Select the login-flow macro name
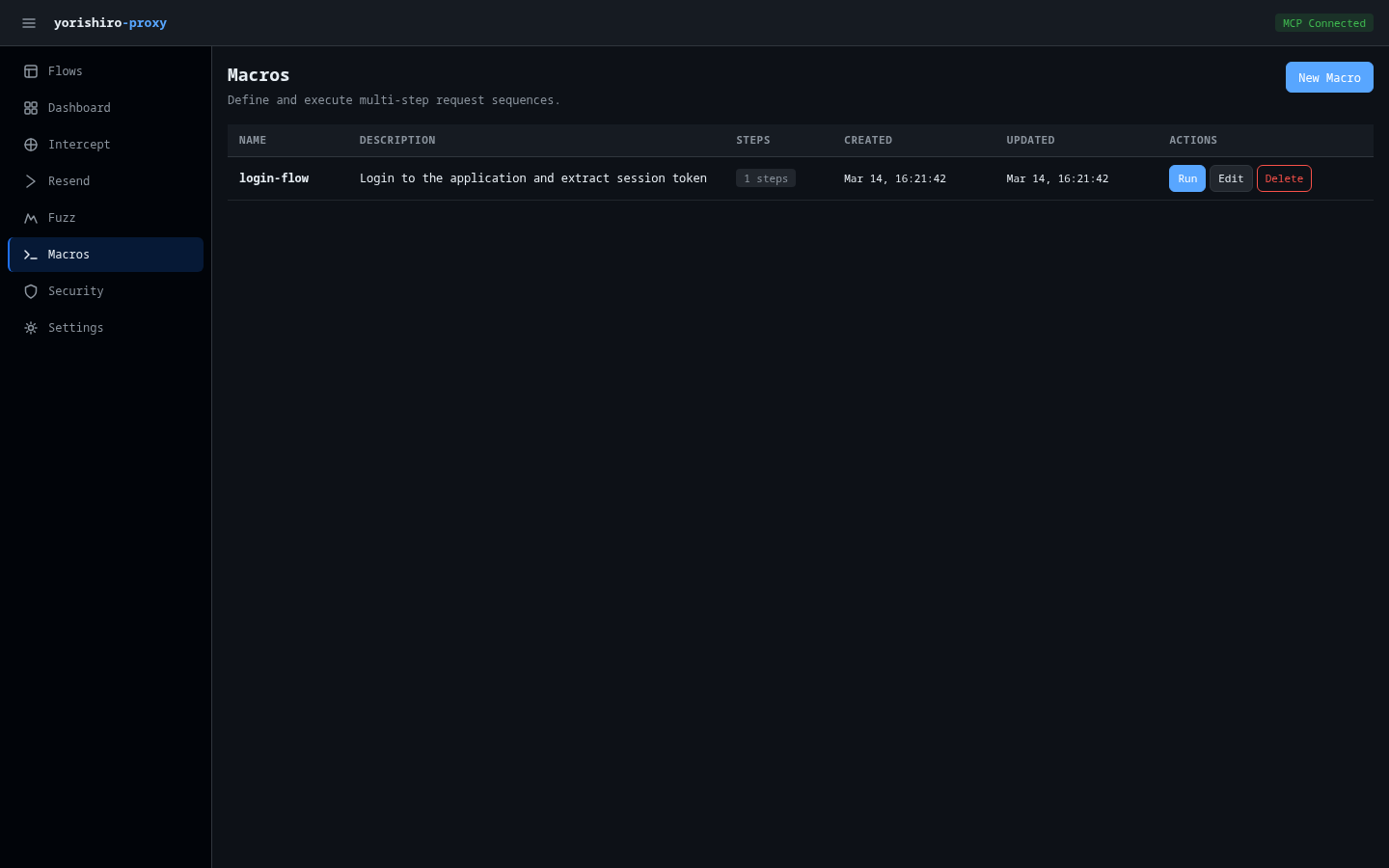Image resolution: width=1389 pixels, height=868 pixels. pyautogui.click(x=274, y=178)
